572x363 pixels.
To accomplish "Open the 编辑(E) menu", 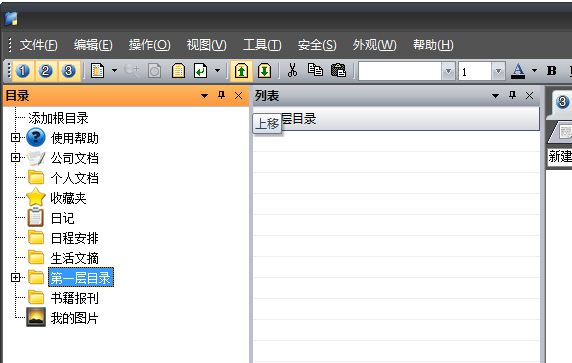I will click(x=93, y=45).
